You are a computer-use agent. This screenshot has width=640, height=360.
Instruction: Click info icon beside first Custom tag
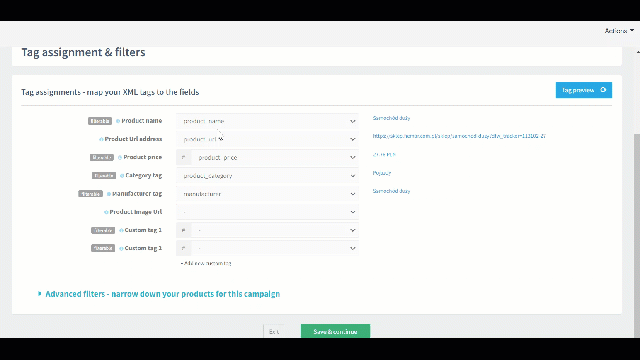(121, 230)
